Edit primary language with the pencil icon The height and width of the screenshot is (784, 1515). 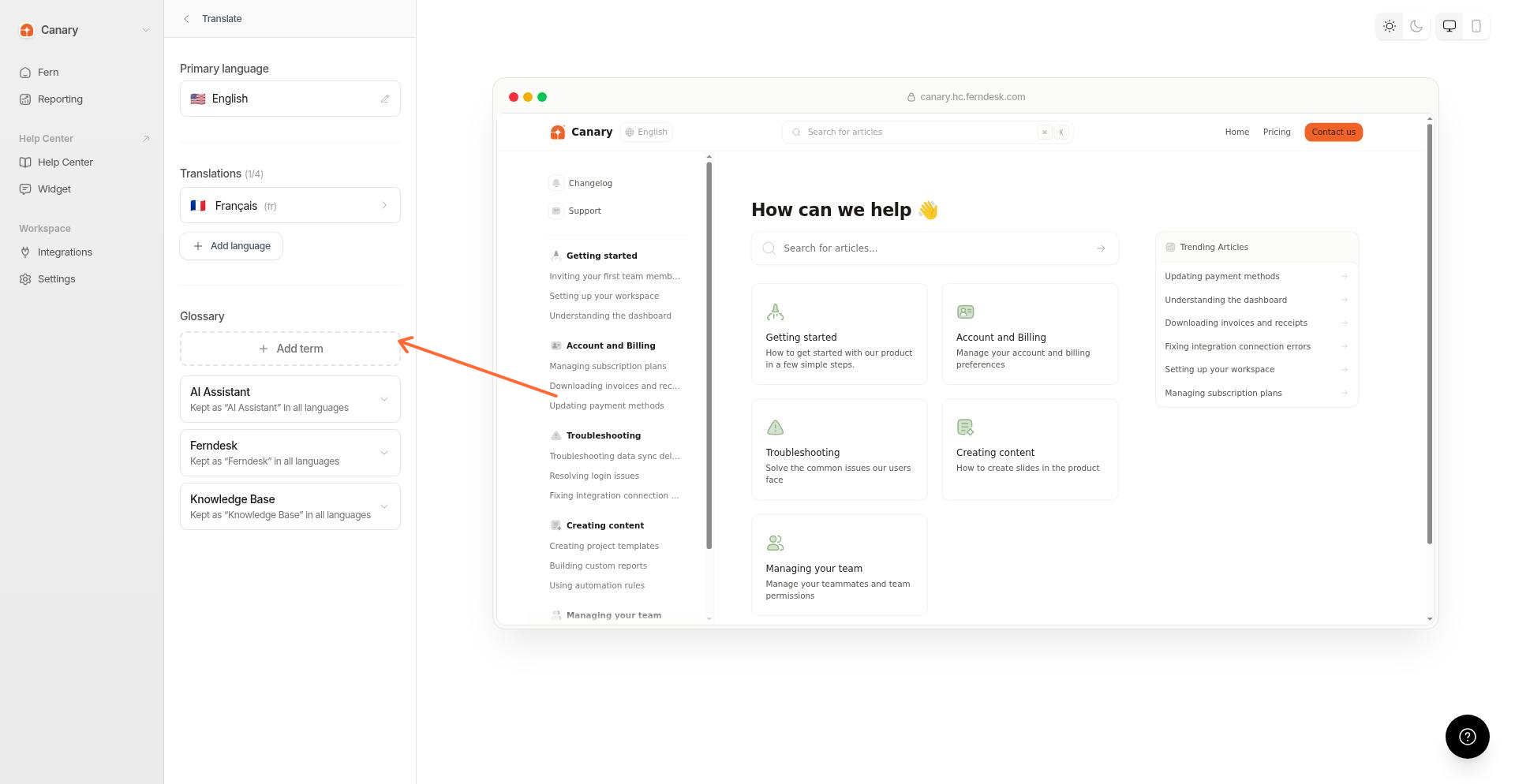pos(385,99)
